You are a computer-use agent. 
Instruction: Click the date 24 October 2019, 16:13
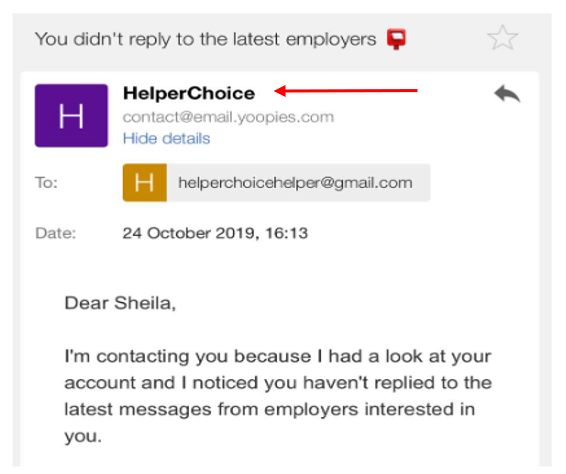click(215, 233)
